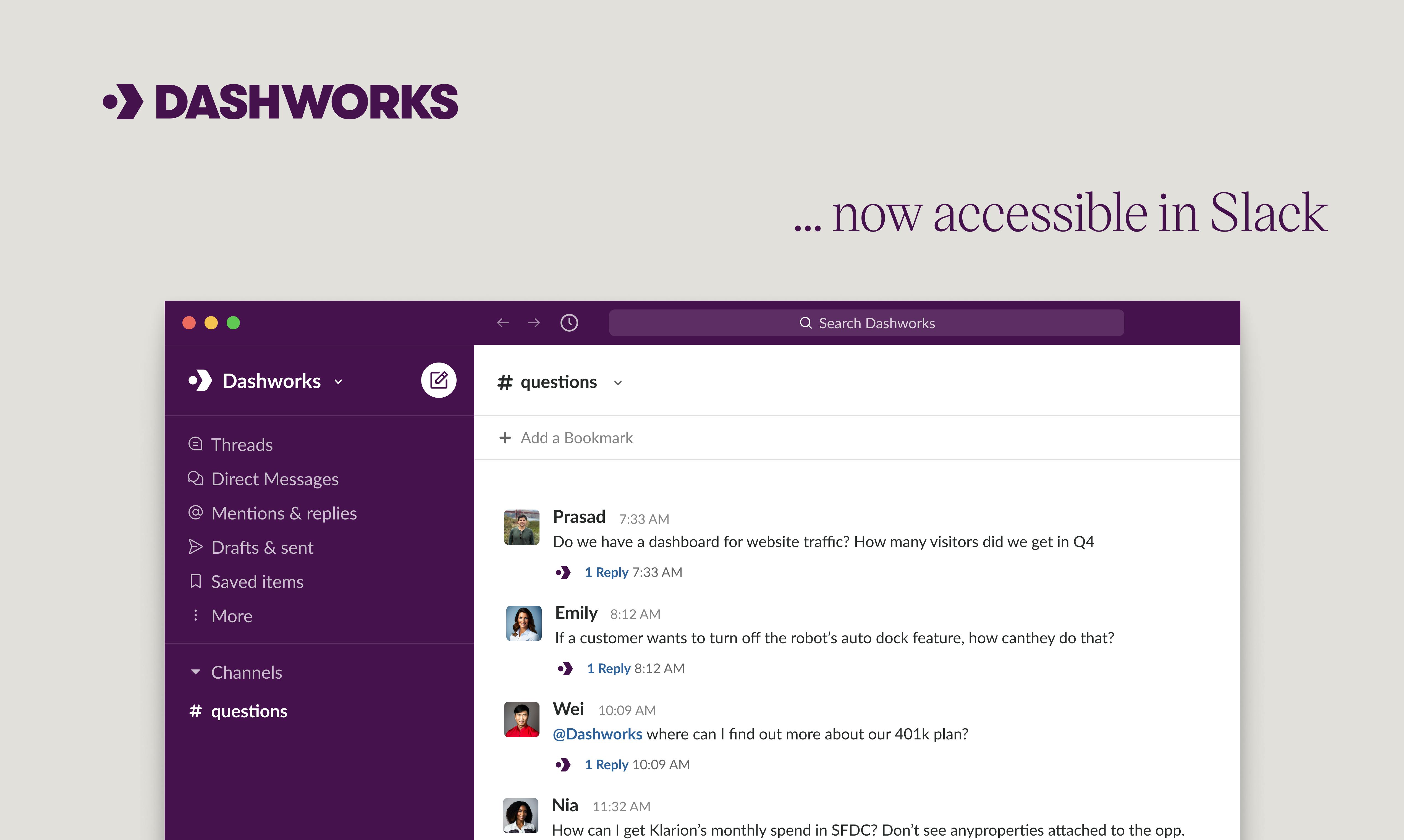The image size is (1404, 840).
Task: Click the sender name Wei
Action: pyautogui.click(x=569, y=709)
